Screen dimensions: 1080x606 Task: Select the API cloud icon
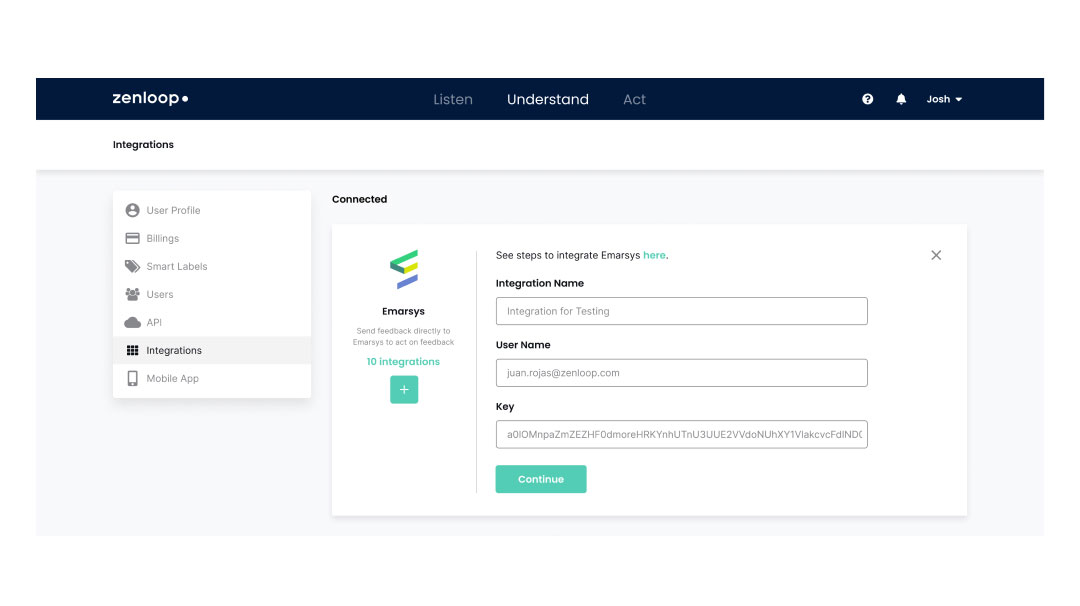coord(132,322)
